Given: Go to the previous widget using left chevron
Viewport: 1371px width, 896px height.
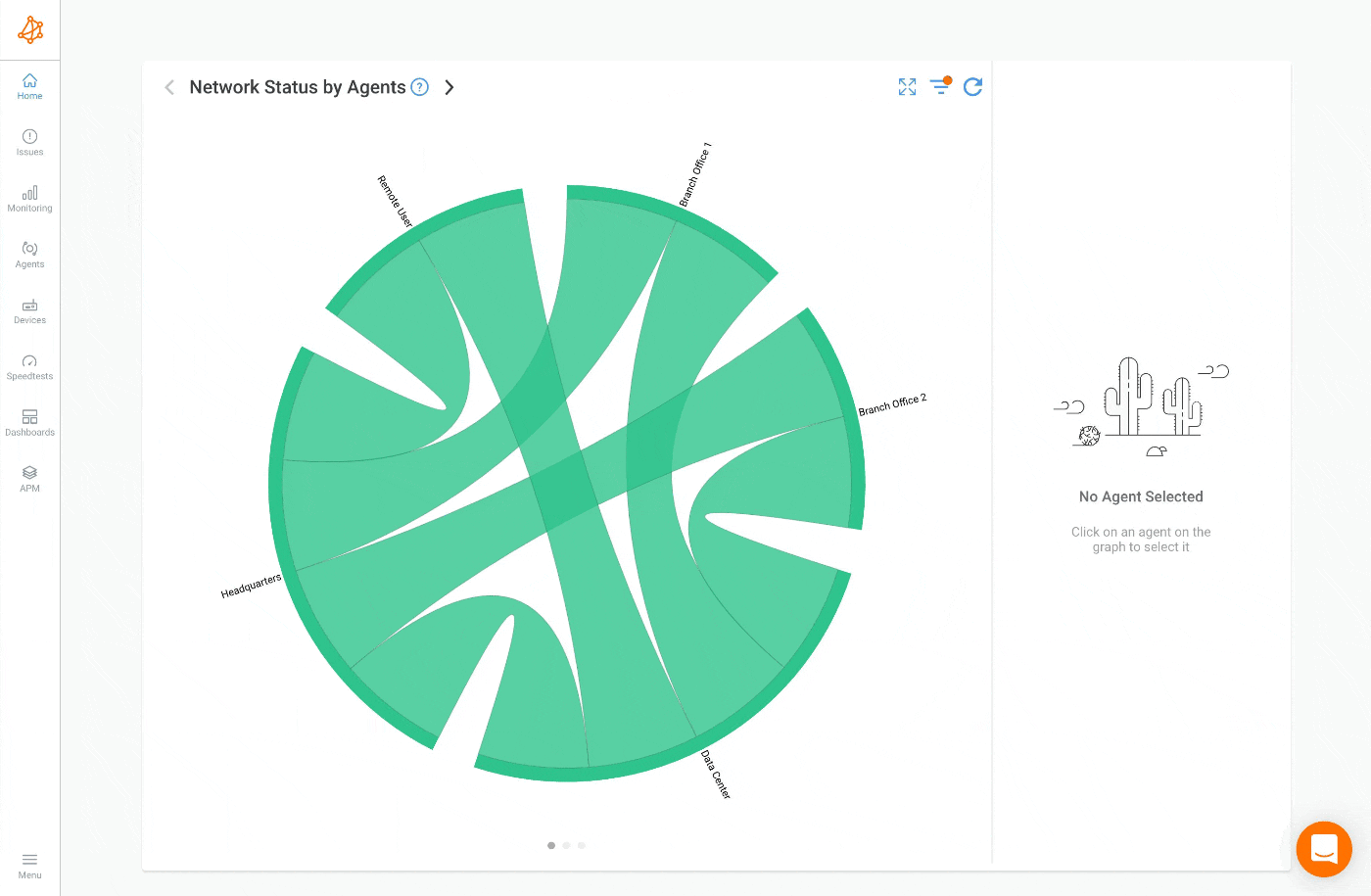Looking at the screenshot, I should click(x=168, y=87).
